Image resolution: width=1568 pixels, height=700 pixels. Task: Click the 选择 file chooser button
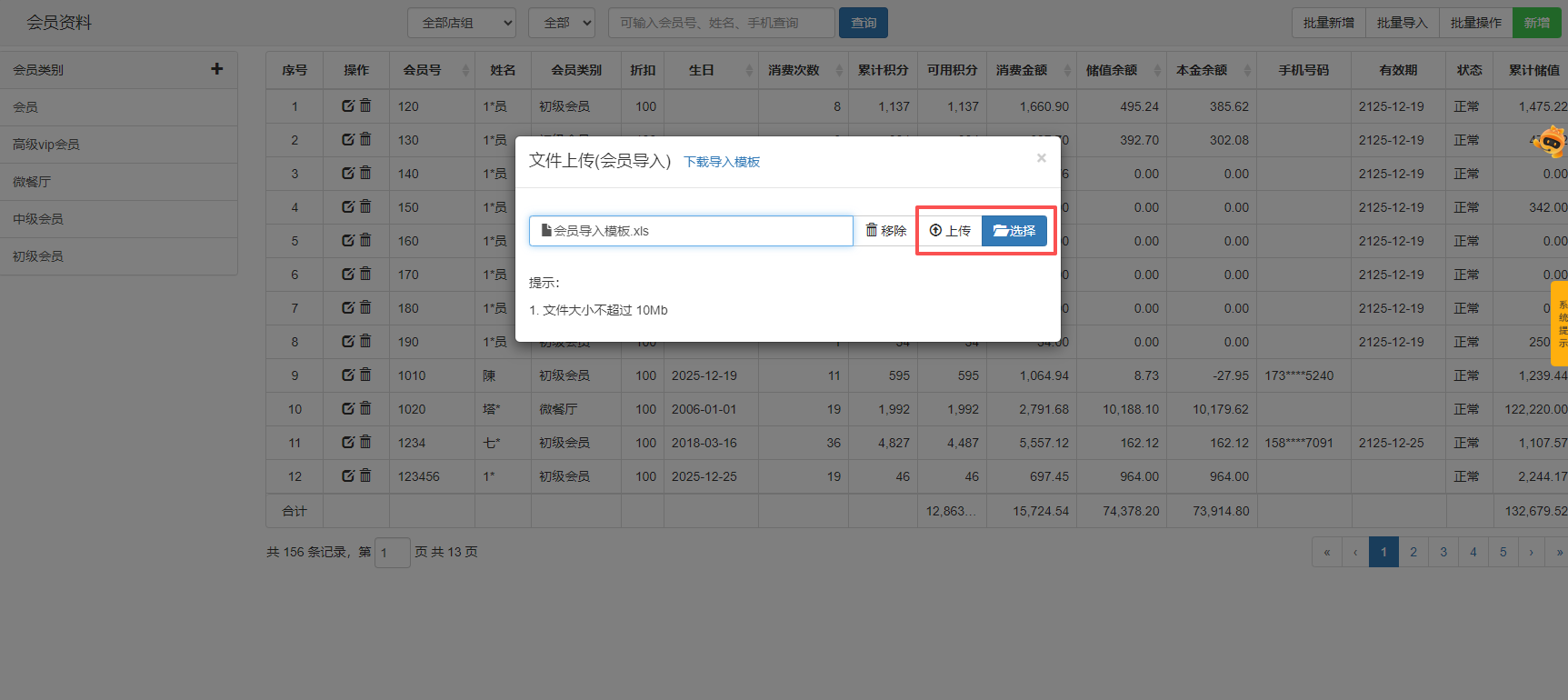point(1014,231)
